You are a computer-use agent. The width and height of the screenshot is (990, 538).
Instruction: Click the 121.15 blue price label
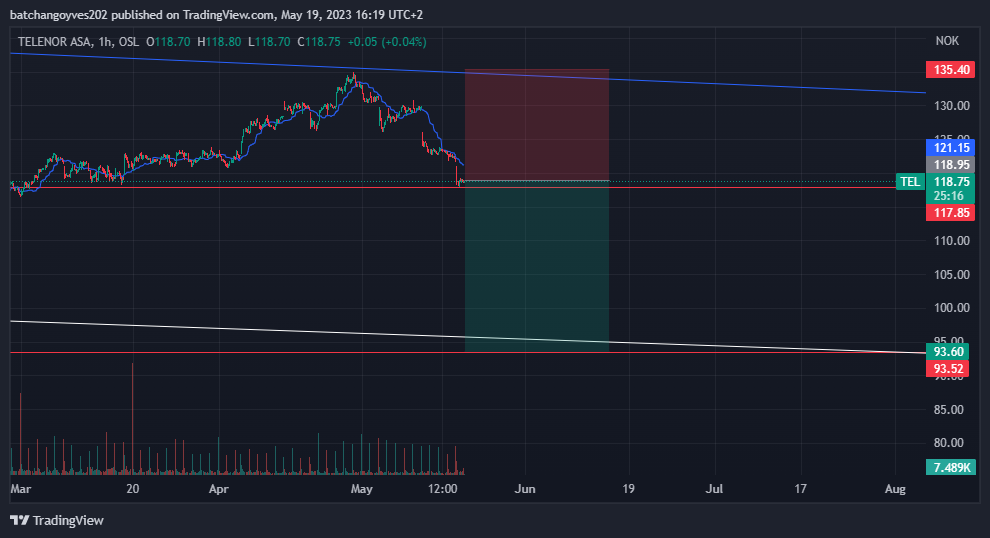click(x=950, y=148)
